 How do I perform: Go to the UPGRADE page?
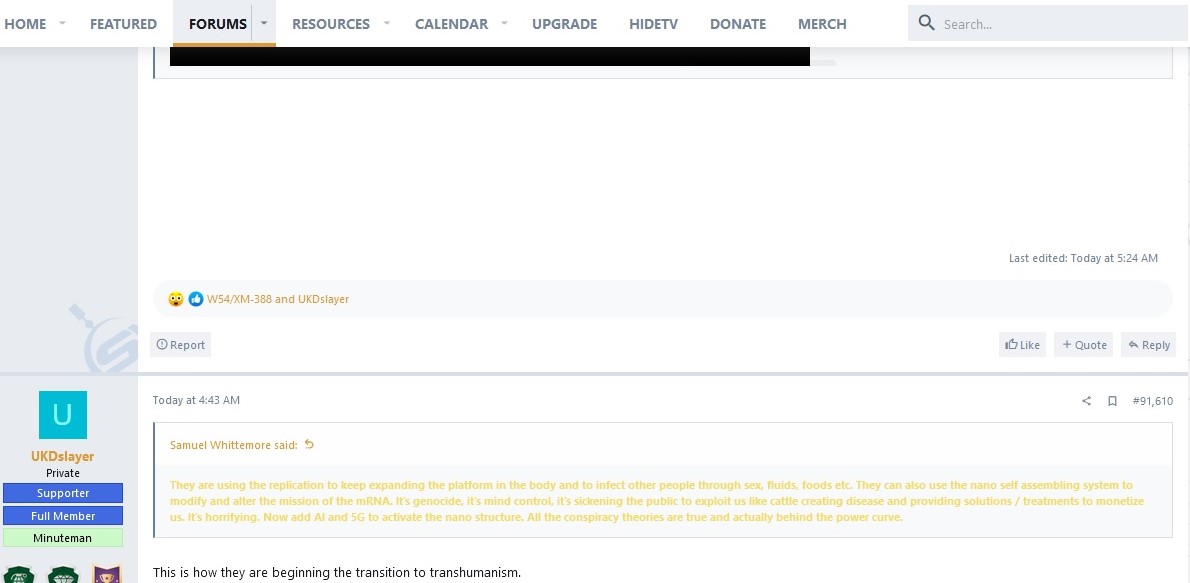(564, 24)
